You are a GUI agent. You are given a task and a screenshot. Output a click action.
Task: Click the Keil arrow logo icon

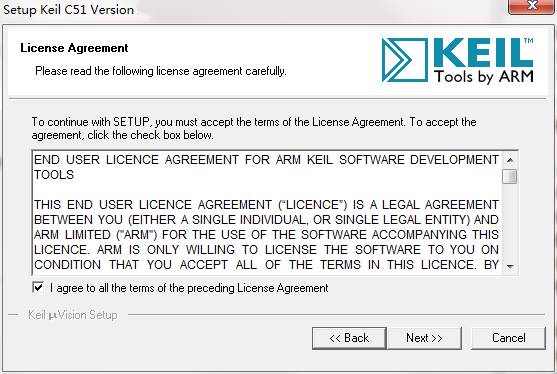405,60
